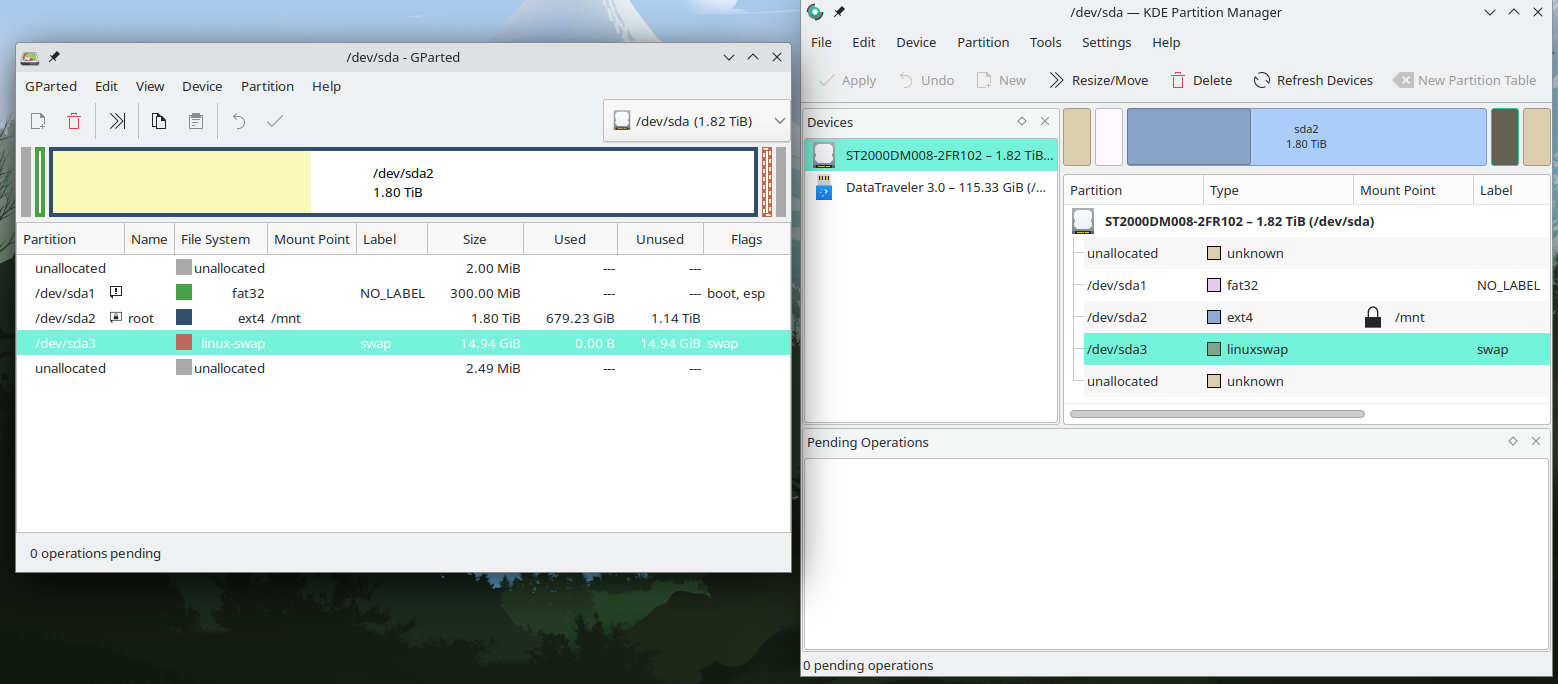This screenshot has width=1558, height=684.
Task: Click New Partition Table button
Action: click(x=1465, y=80)
